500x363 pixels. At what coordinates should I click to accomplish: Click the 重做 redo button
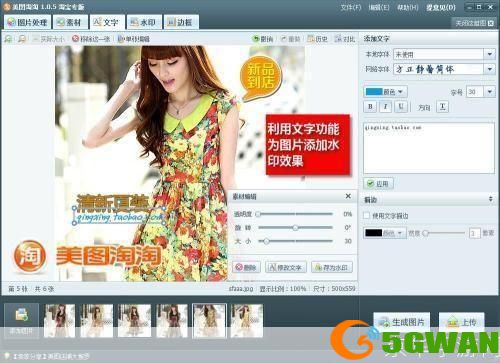291,39
